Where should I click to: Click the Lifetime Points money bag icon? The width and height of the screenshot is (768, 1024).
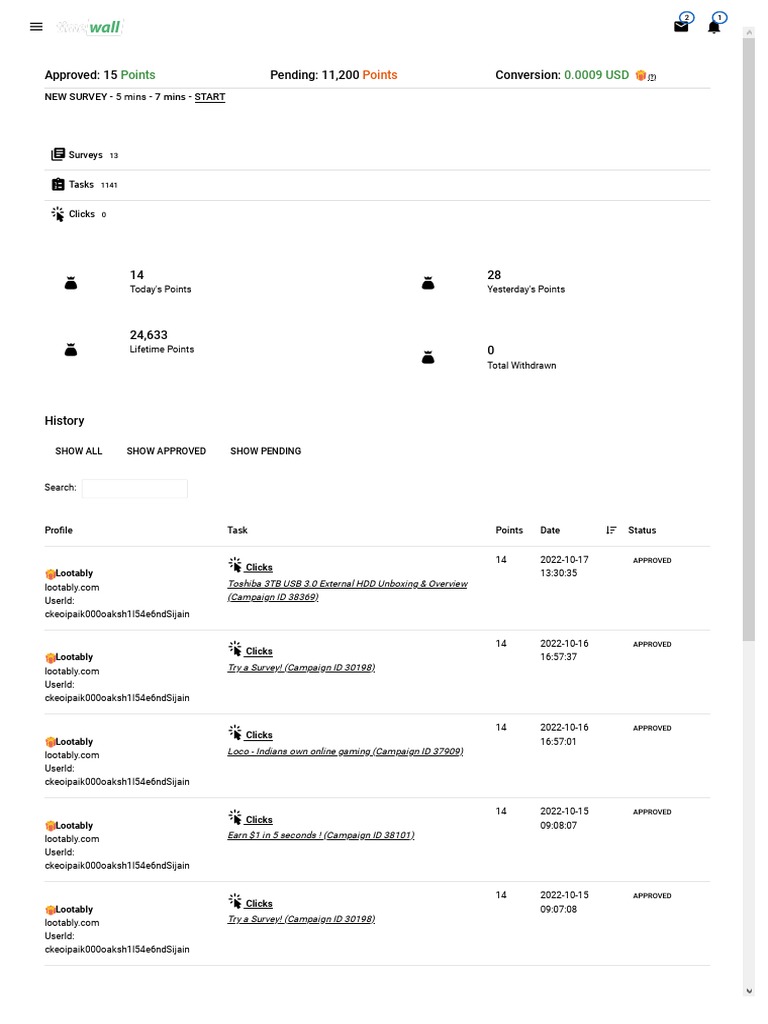(x=71, y=350)
